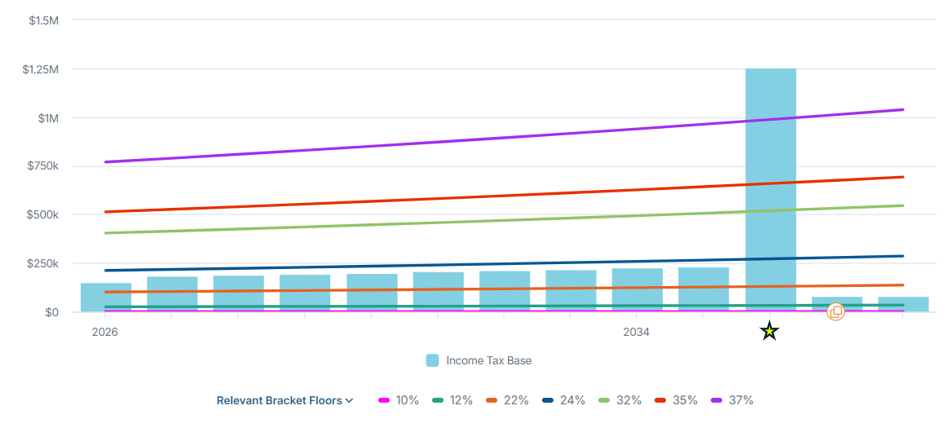Click the 2026 x-axis label
Image resolution: width=948 pixels, height=434 pixels.
[x=105, y=332]
